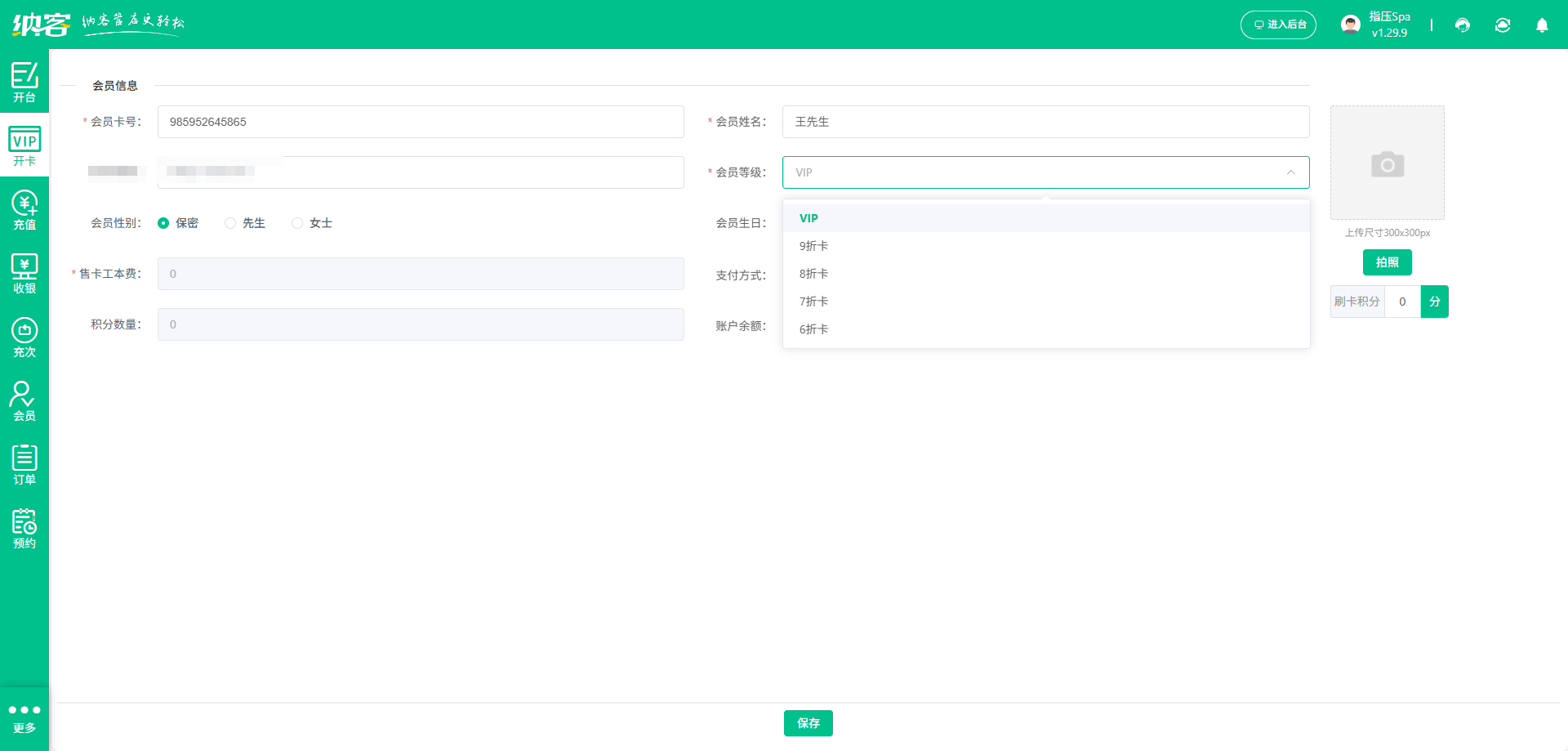Choose 9折卡 from the level dropdown

point(813,246)
